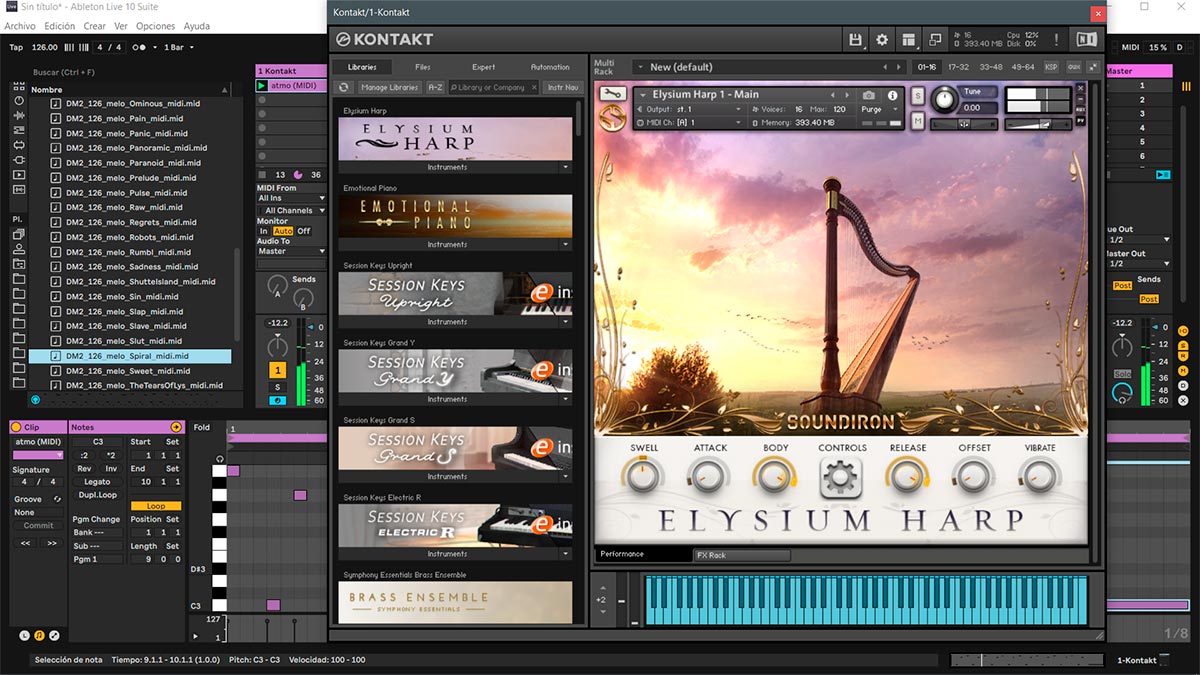Click the snapshot camera icon

point(869,95)
